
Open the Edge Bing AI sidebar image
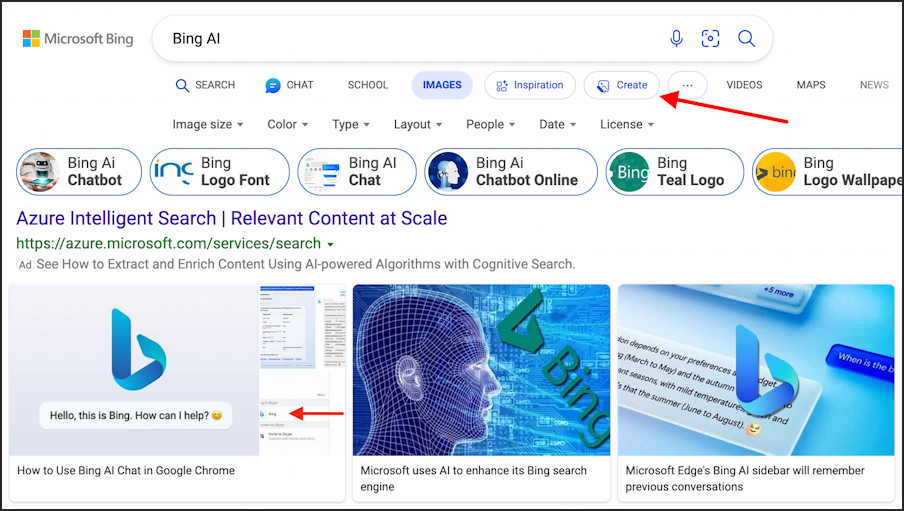[756, 370]
